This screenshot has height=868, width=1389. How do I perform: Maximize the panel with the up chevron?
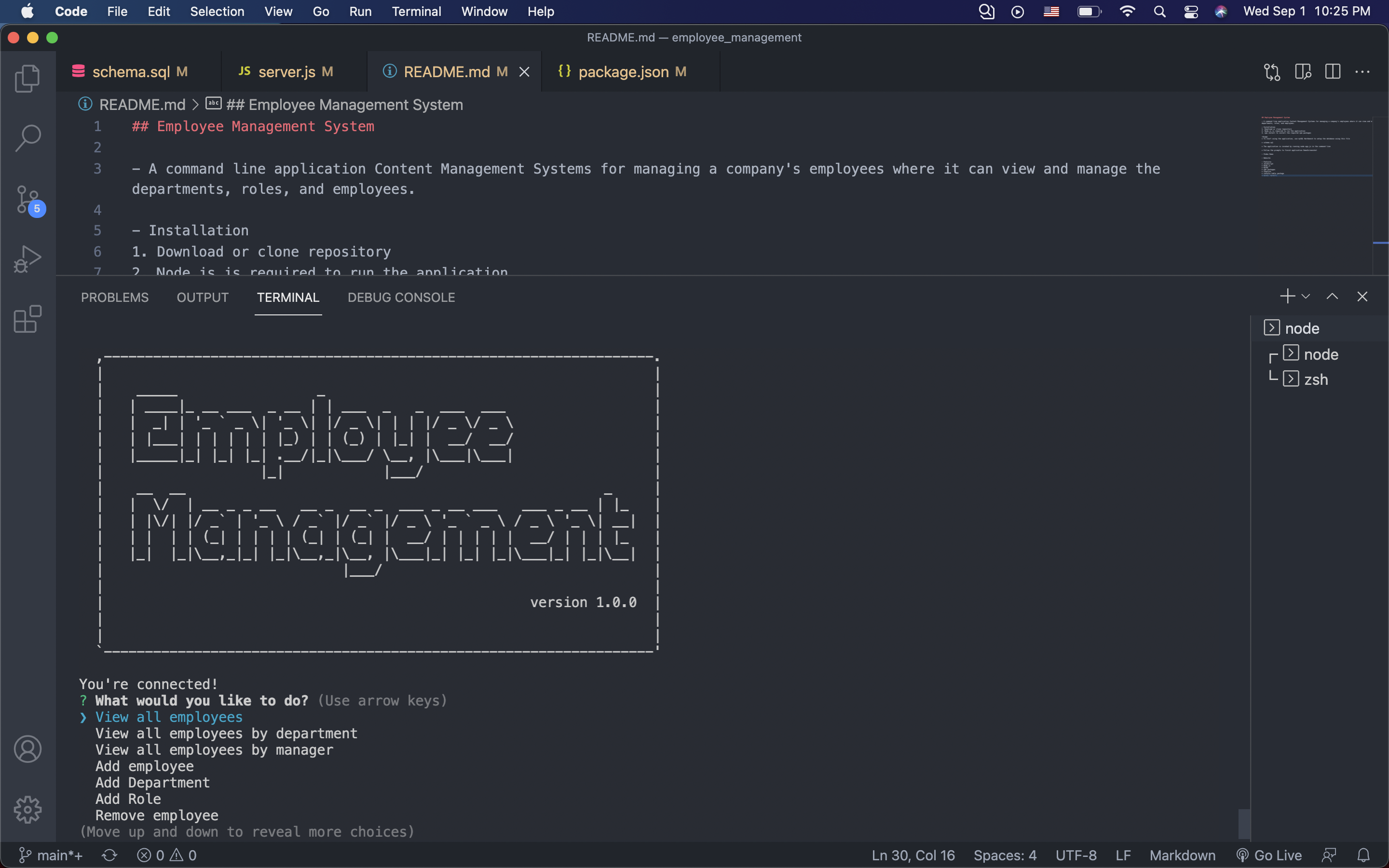(1332, 296)
